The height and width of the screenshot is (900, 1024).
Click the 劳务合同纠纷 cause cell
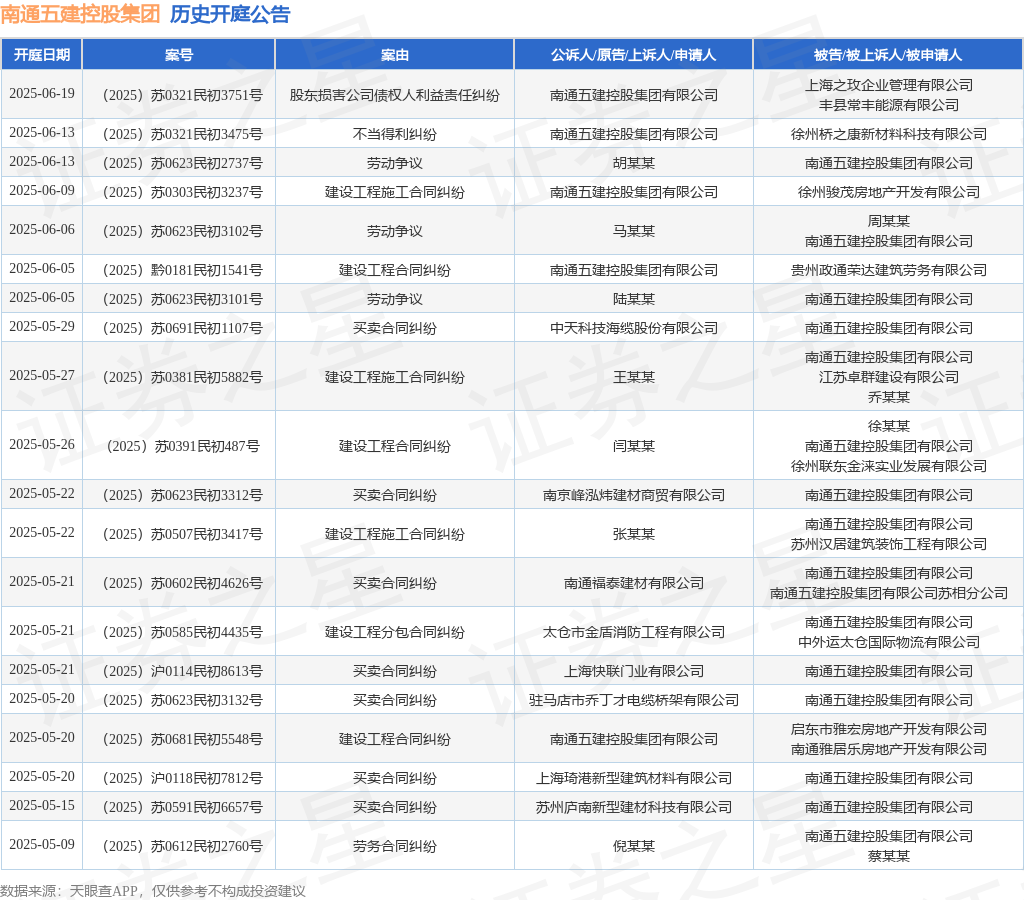[x=394, y=846]
